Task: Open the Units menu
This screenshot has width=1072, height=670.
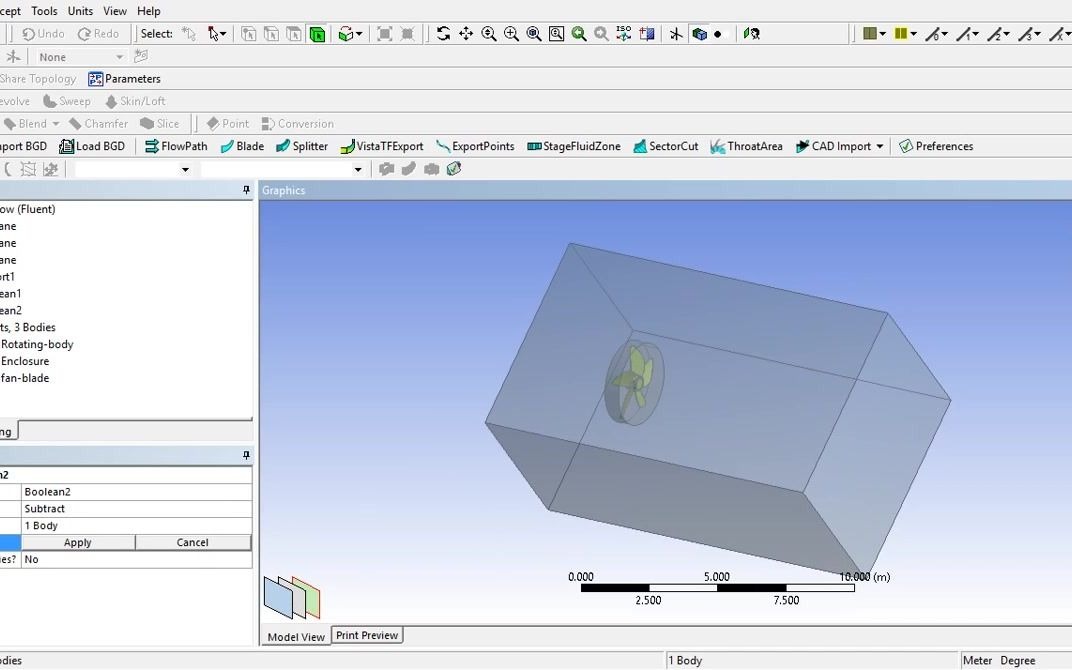Action: 80,11
